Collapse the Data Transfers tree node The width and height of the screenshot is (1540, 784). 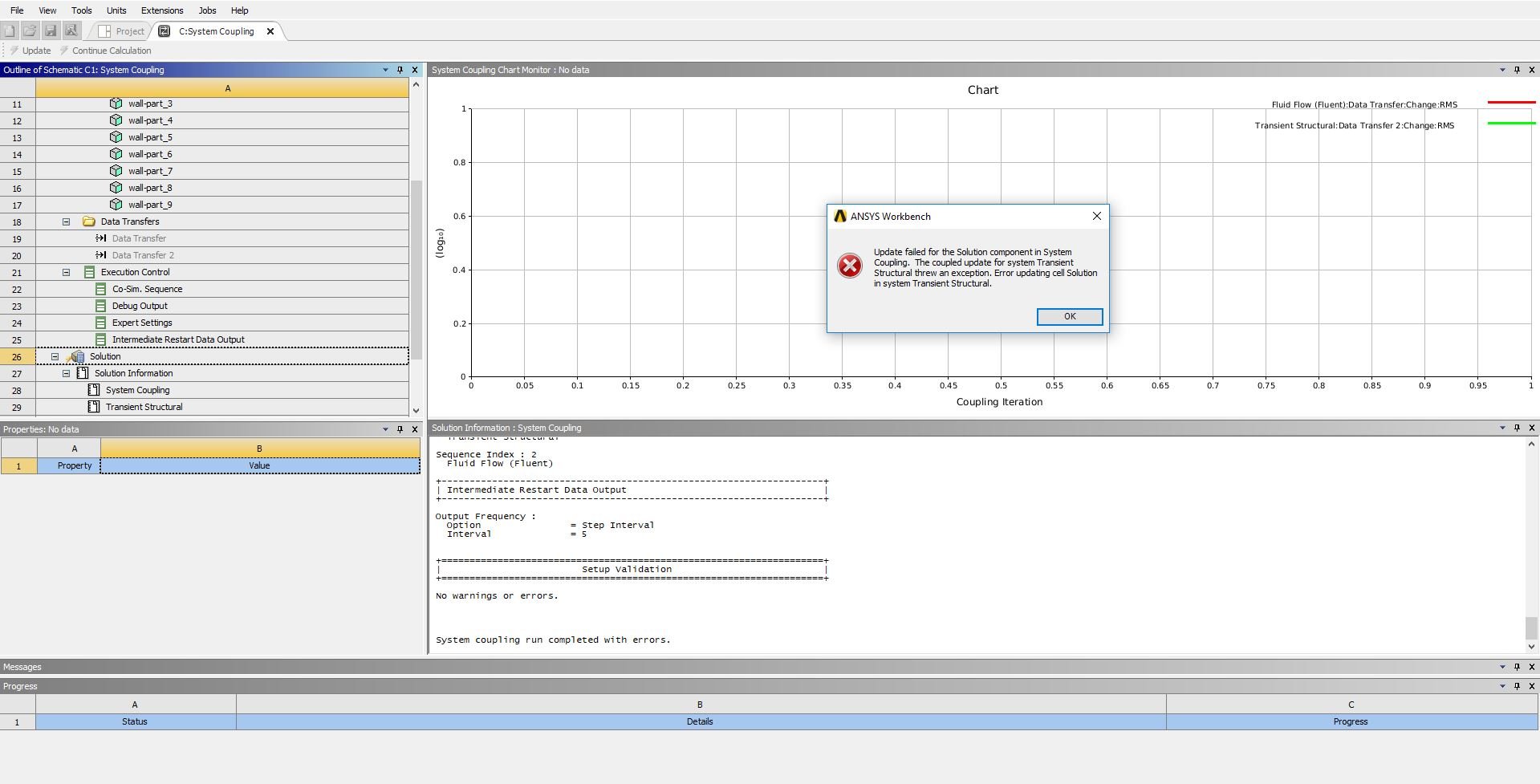(x=67, y=221)
